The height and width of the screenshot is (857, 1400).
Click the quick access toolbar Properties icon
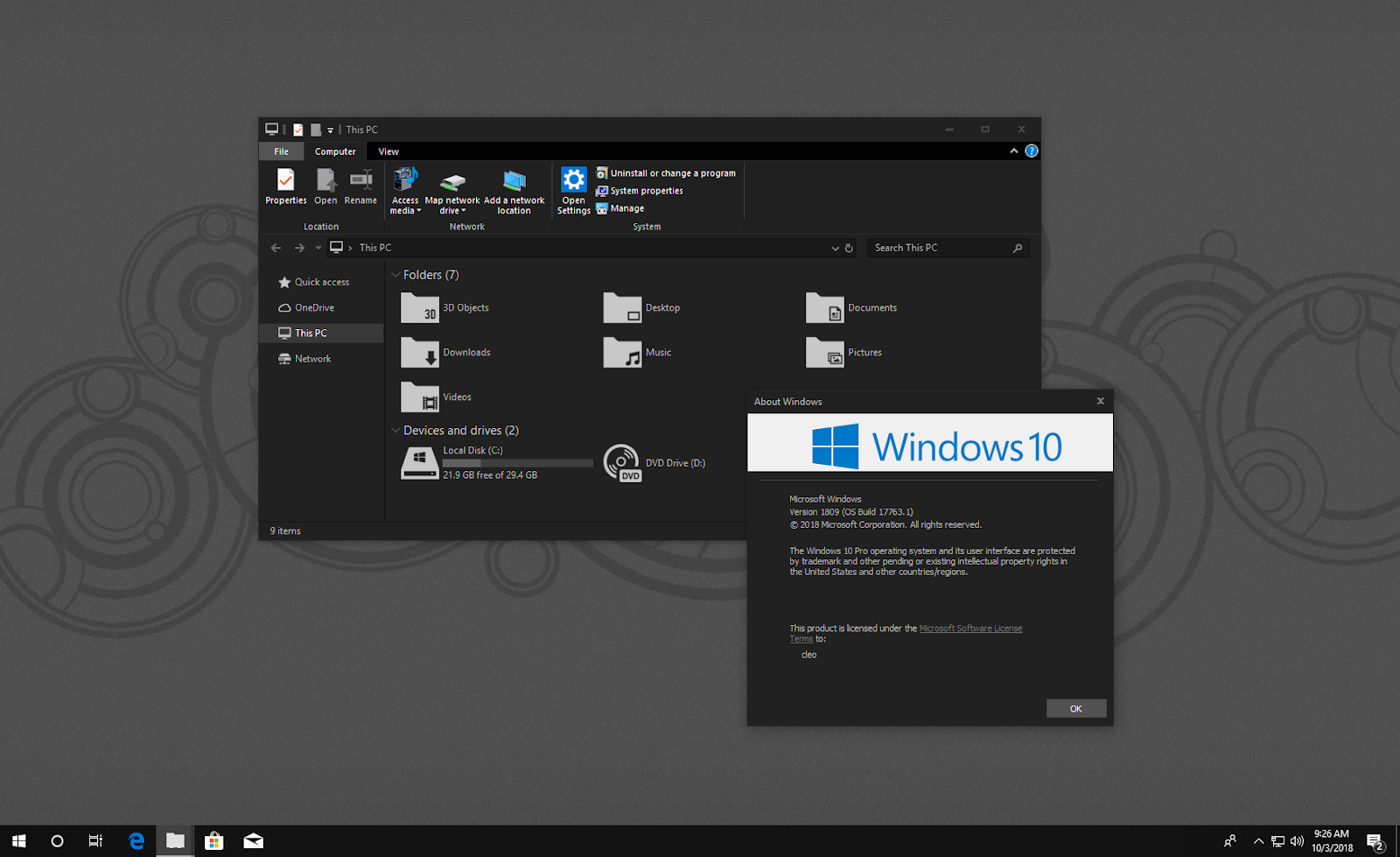pyautogui.click(x=297, y=130)
